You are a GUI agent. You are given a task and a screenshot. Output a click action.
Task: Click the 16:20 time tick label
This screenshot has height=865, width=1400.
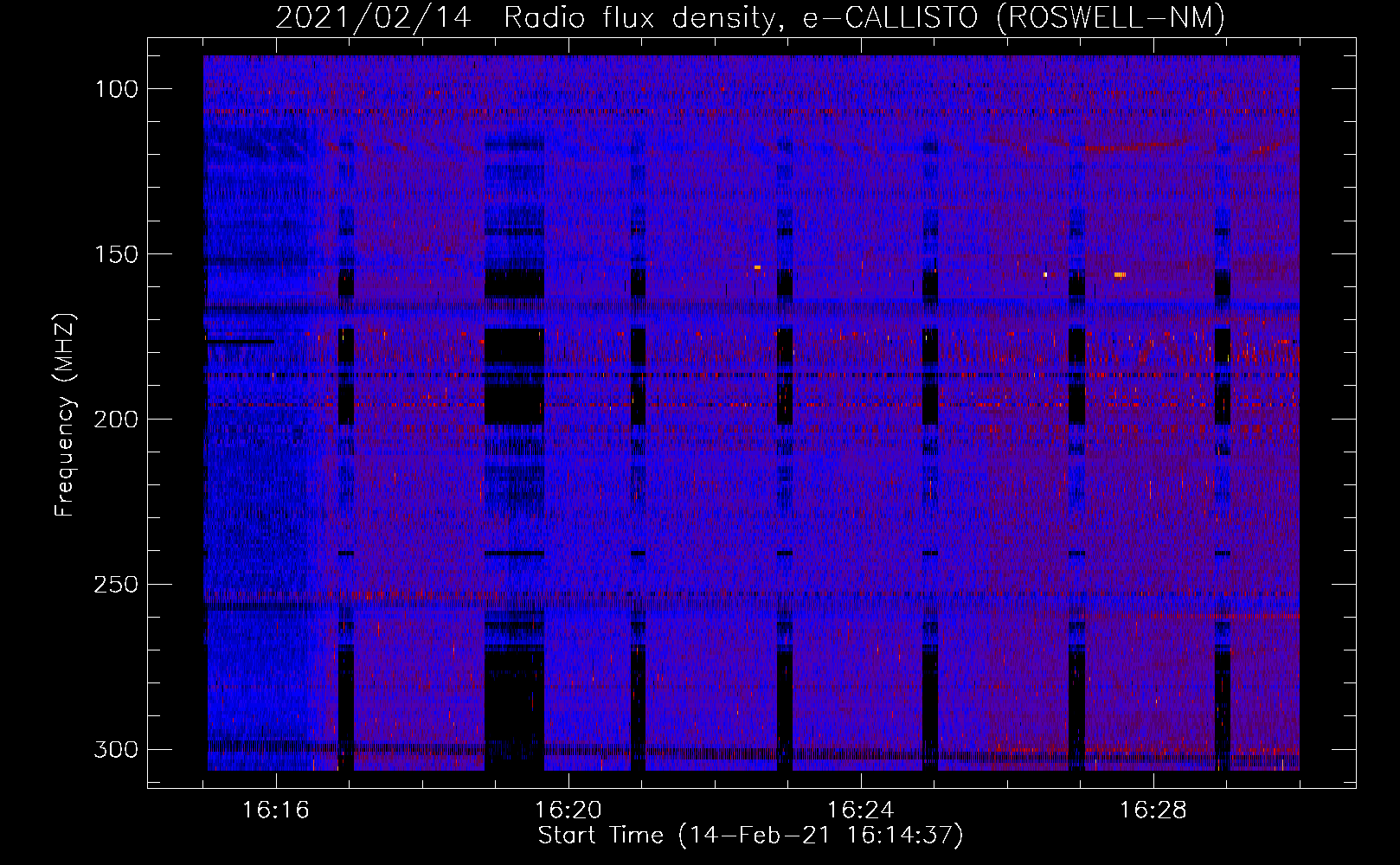pyautogui.click(x=568, y=811)
